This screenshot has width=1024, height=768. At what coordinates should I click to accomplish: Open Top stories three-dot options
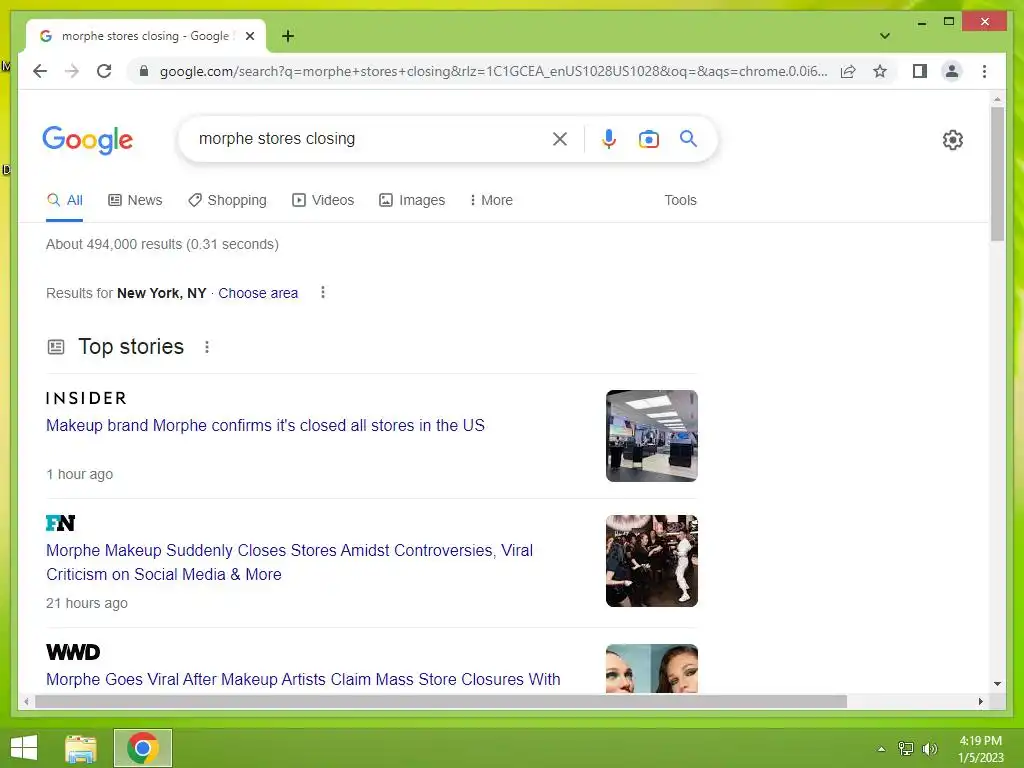[207, 347]
